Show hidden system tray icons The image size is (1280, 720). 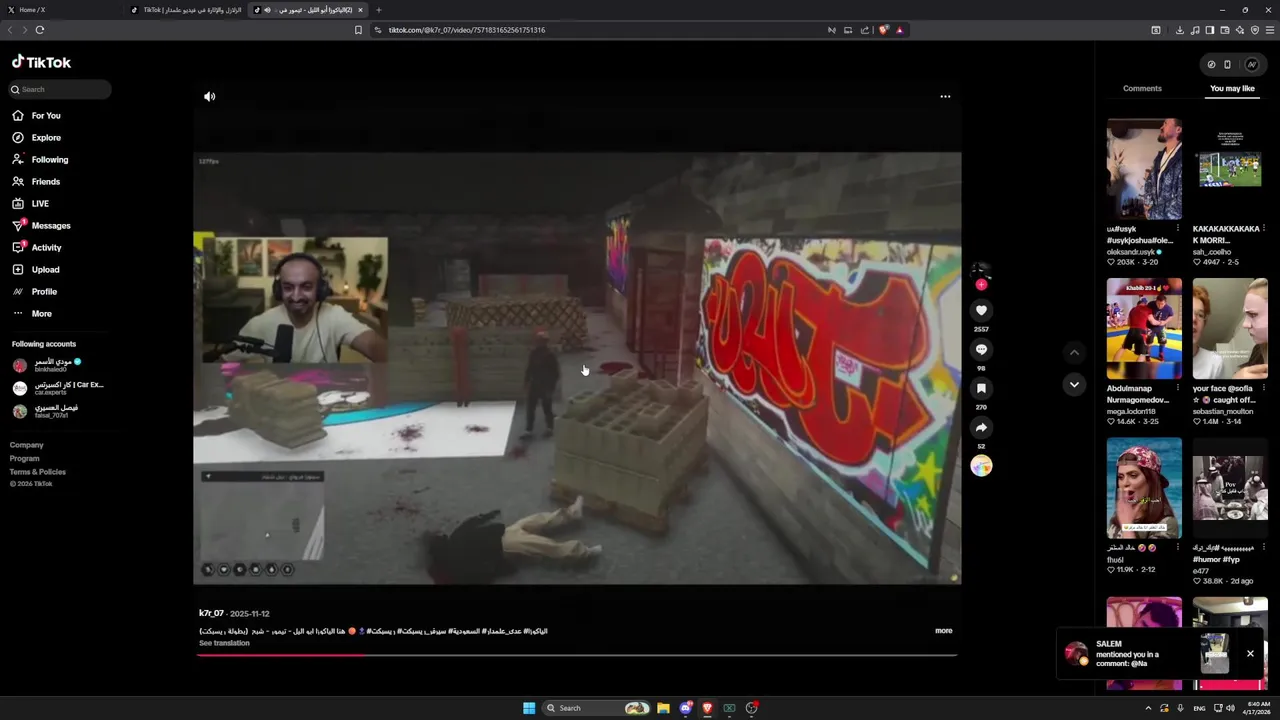(1148, 708)
